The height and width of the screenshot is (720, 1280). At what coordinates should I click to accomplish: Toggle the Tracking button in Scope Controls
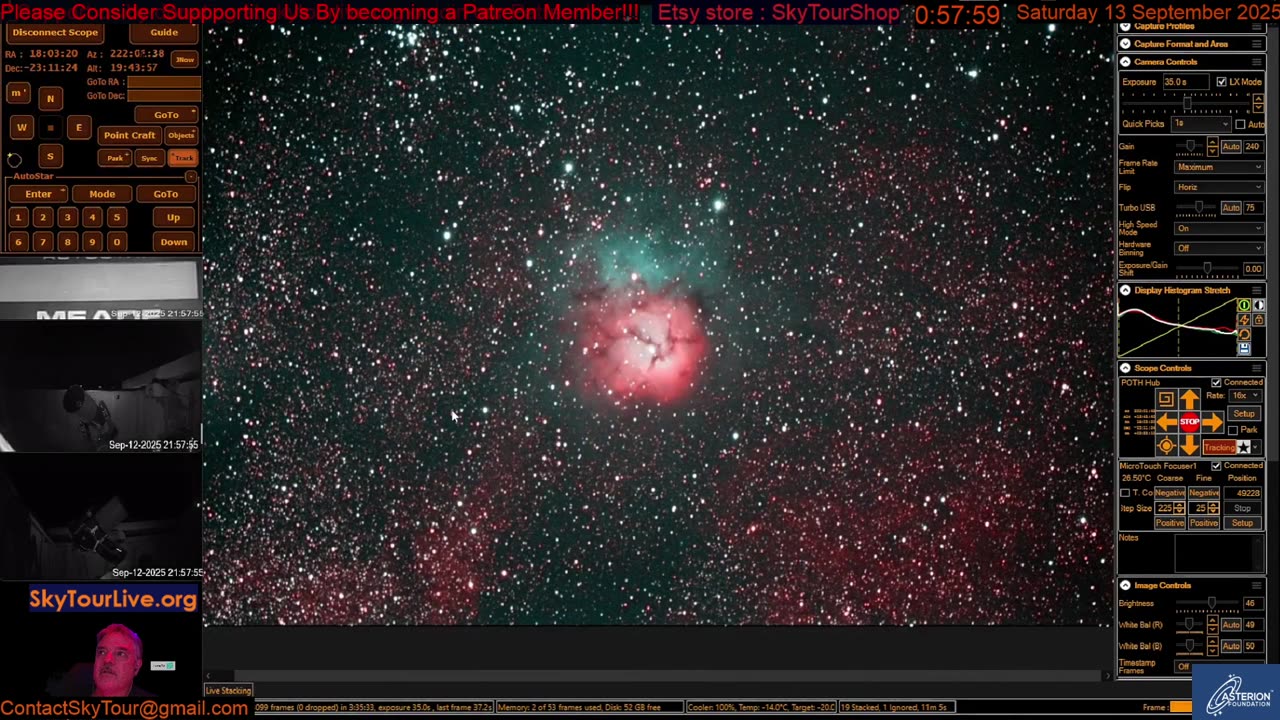click(1219, 447)
